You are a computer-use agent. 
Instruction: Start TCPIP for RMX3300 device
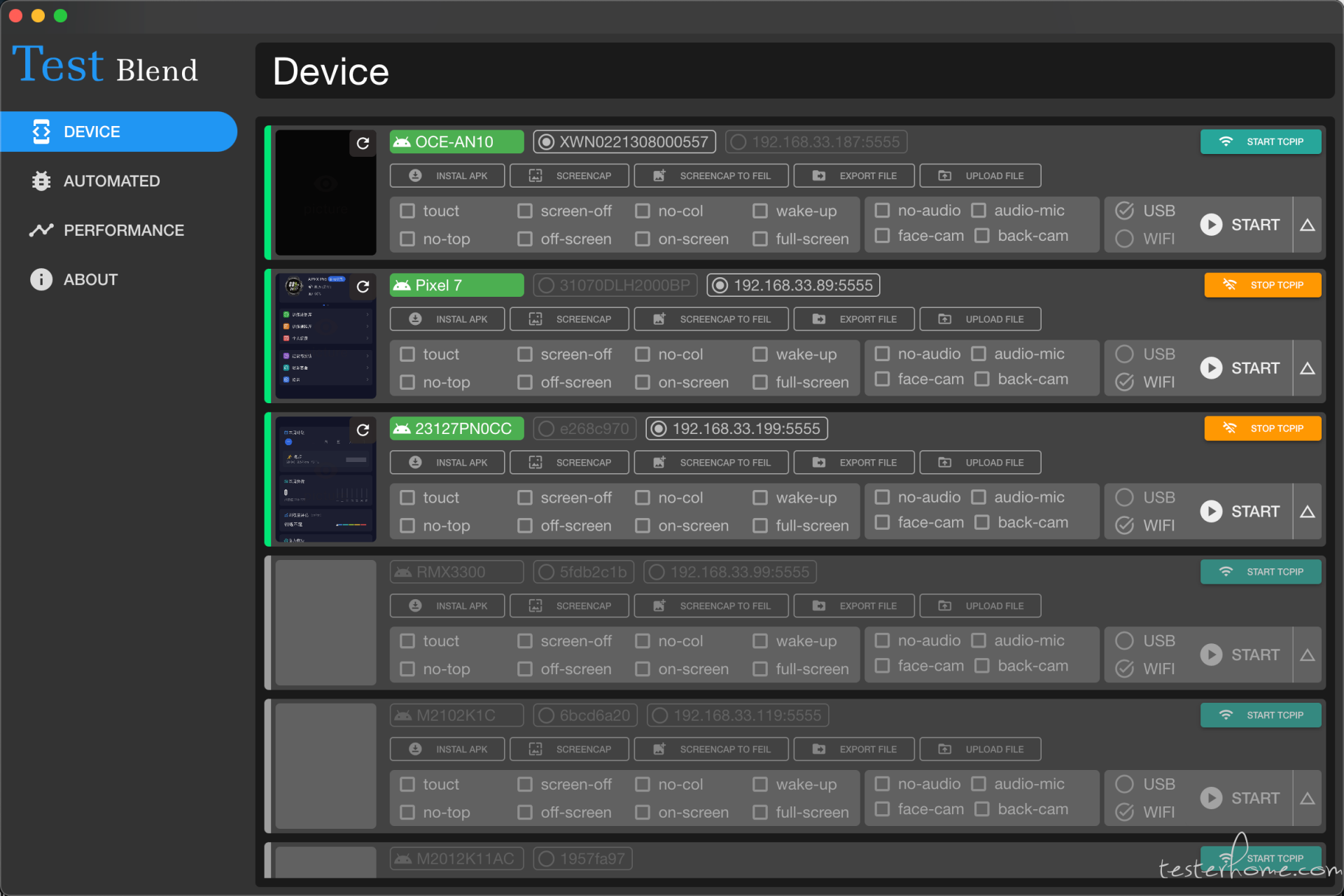1261,572
